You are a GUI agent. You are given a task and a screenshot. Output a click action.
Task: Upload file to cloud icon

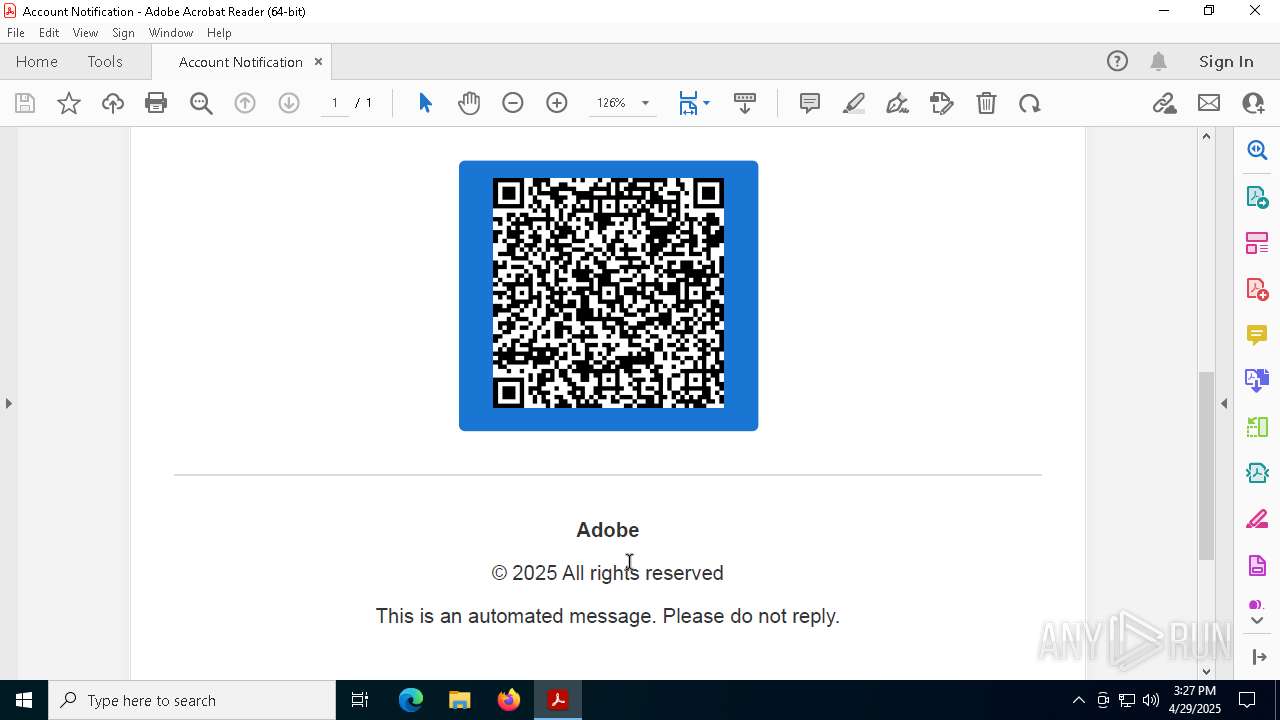coord(113,103)
